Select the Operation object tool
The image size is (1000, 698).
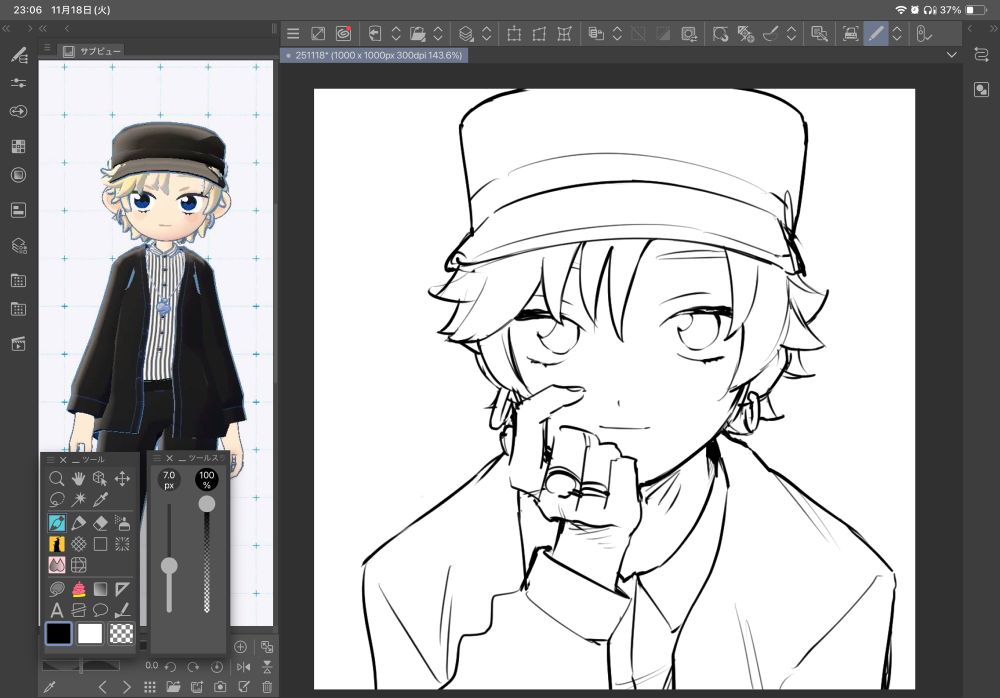[x=99, y=479]
